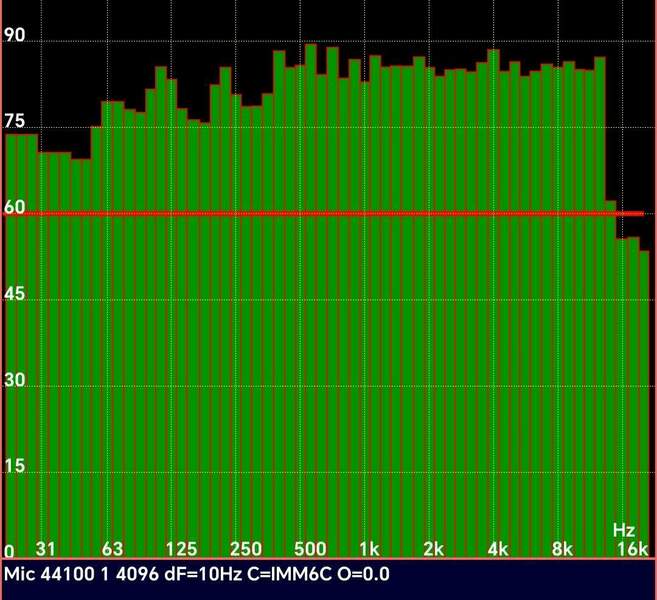The height and width of the screenshot is (600, 657).
Task: Click the red 60 dB threshold line
Action: [323, 214]
